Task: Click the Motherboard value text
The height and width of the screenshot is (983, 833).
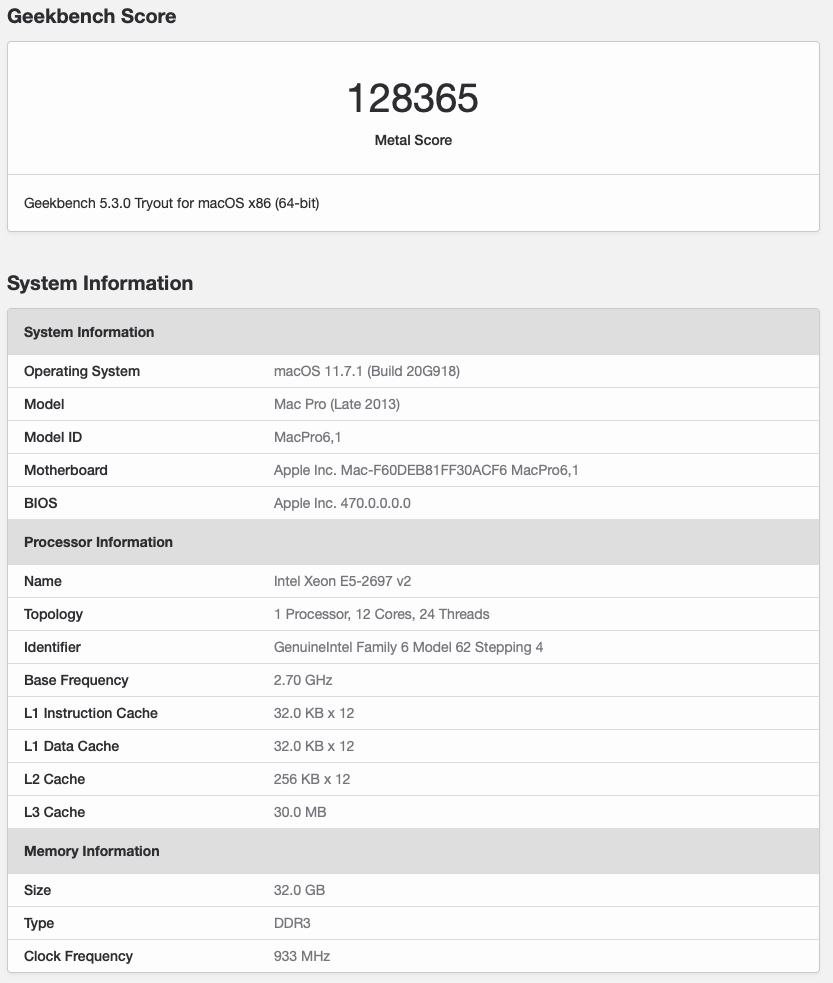Action: coord(426,470)
